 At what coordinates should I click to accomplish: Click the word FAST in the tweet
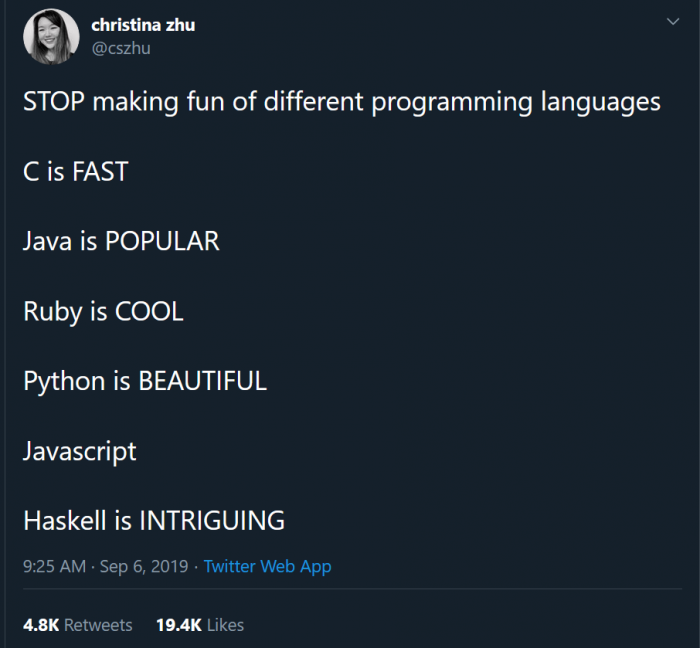[100, 171]
